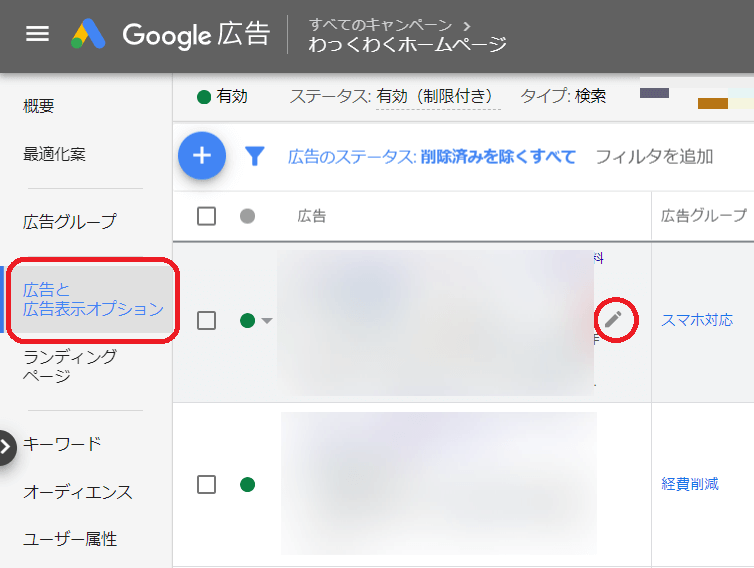Image resolution: width=754 pixels, height=568 pixels.
Task: Open the hamburger main menu
Action: 37,34
